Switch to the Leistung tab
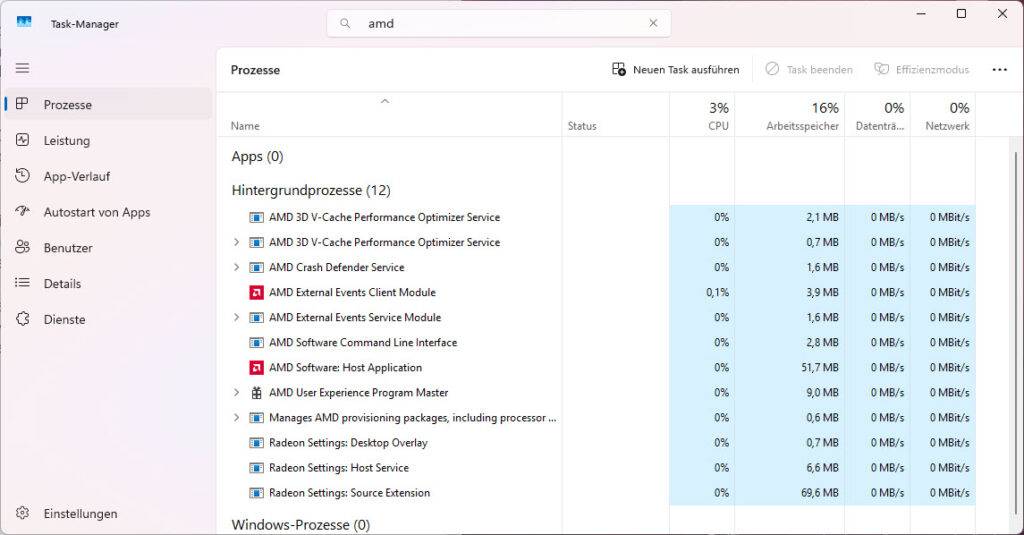This screenshot has height=535, width=1024. pyautogui.click(x=66, y=141)
